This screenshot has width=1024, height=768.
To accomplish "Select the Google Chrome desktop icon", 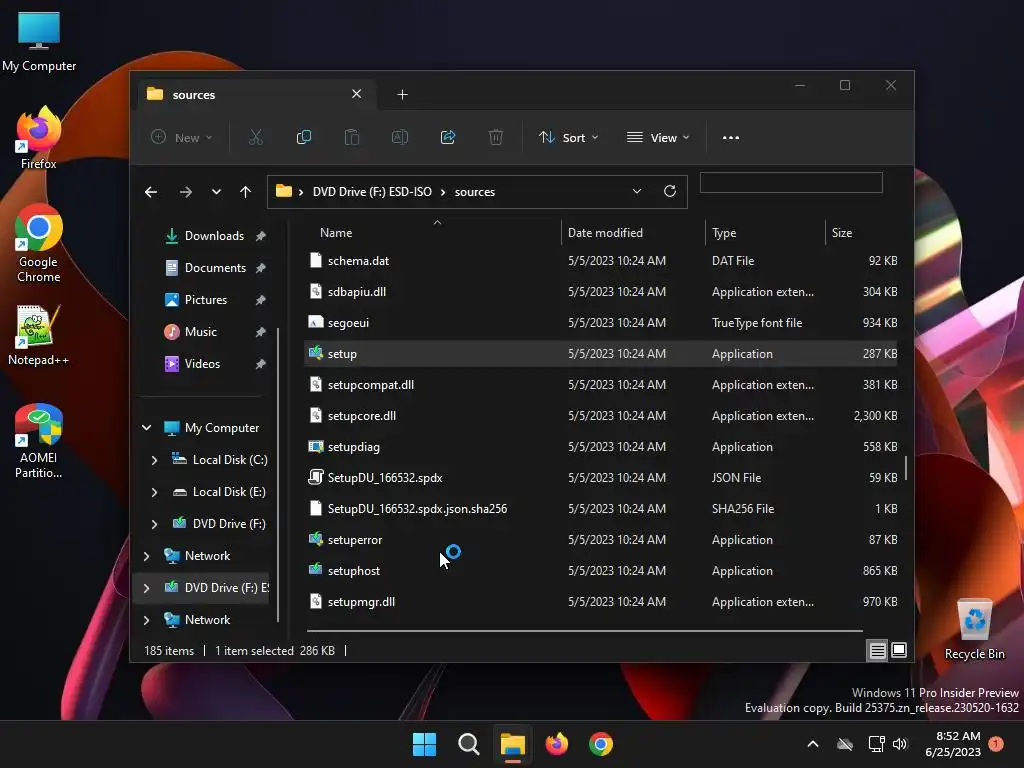I will click(39, 244).
